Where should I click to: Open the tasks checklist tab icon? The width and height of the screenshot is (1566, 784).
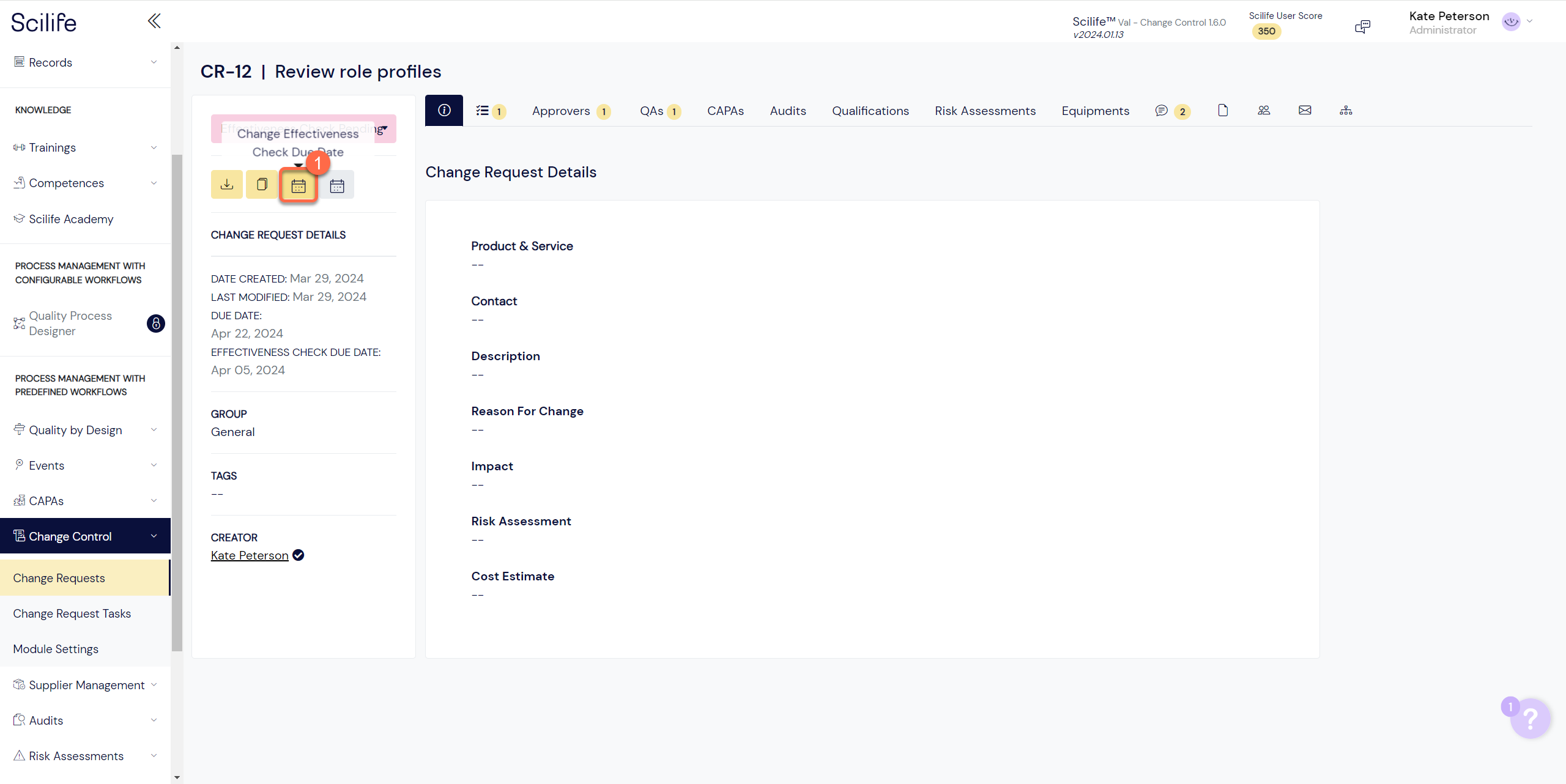[x=483, y=111]
